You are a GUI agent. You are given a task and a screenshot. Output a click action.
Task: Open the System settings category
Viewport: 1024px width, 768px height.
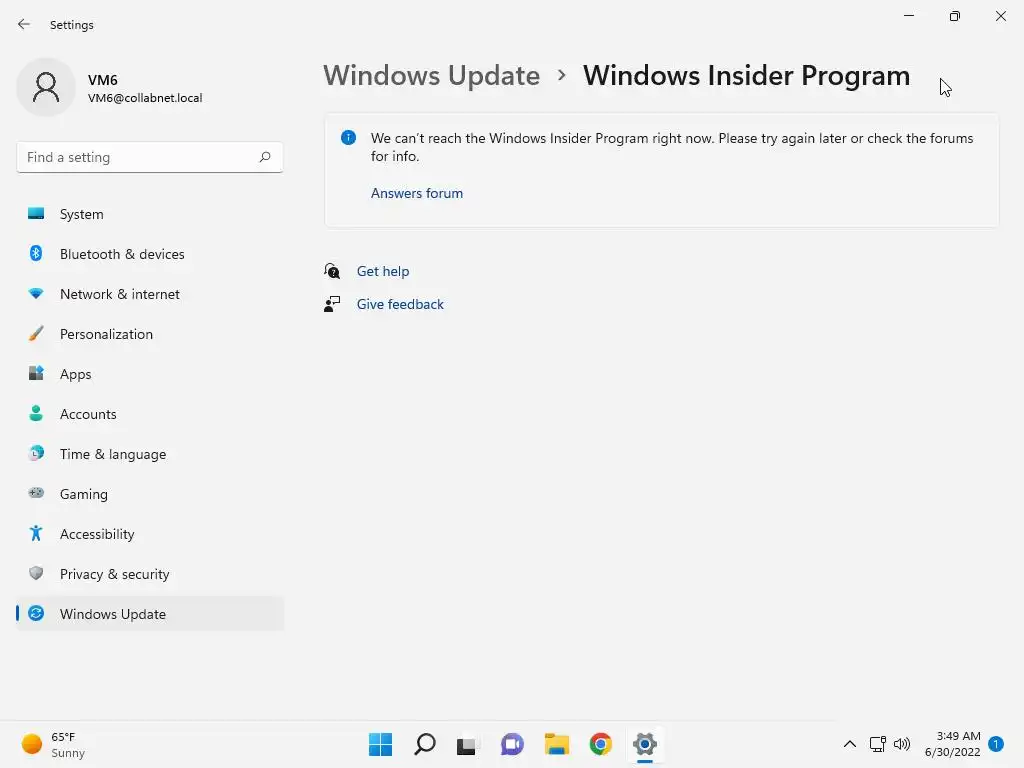(81, 214)
